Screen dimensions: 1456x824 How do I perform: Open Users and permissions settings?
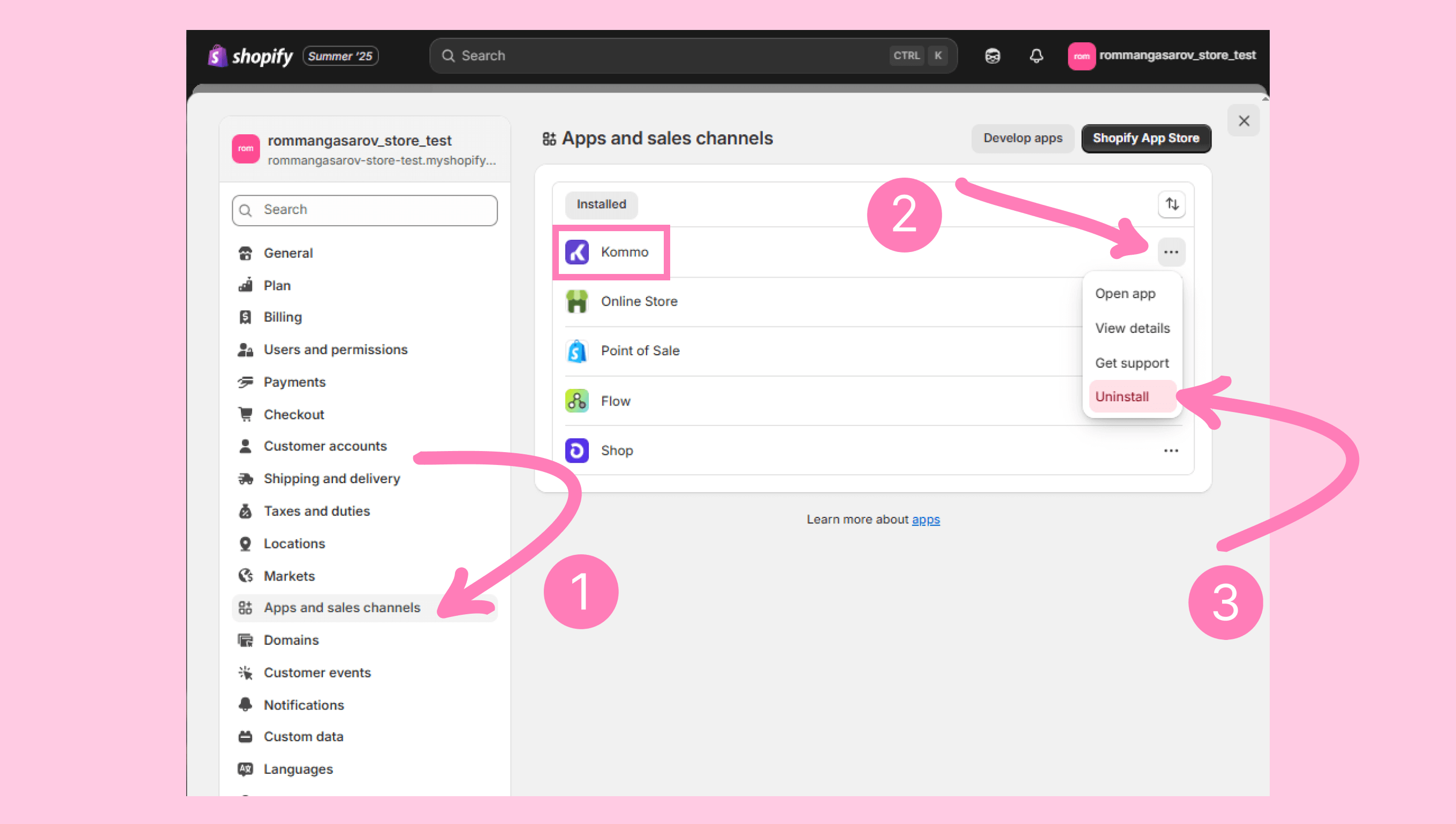click(365, 350)
